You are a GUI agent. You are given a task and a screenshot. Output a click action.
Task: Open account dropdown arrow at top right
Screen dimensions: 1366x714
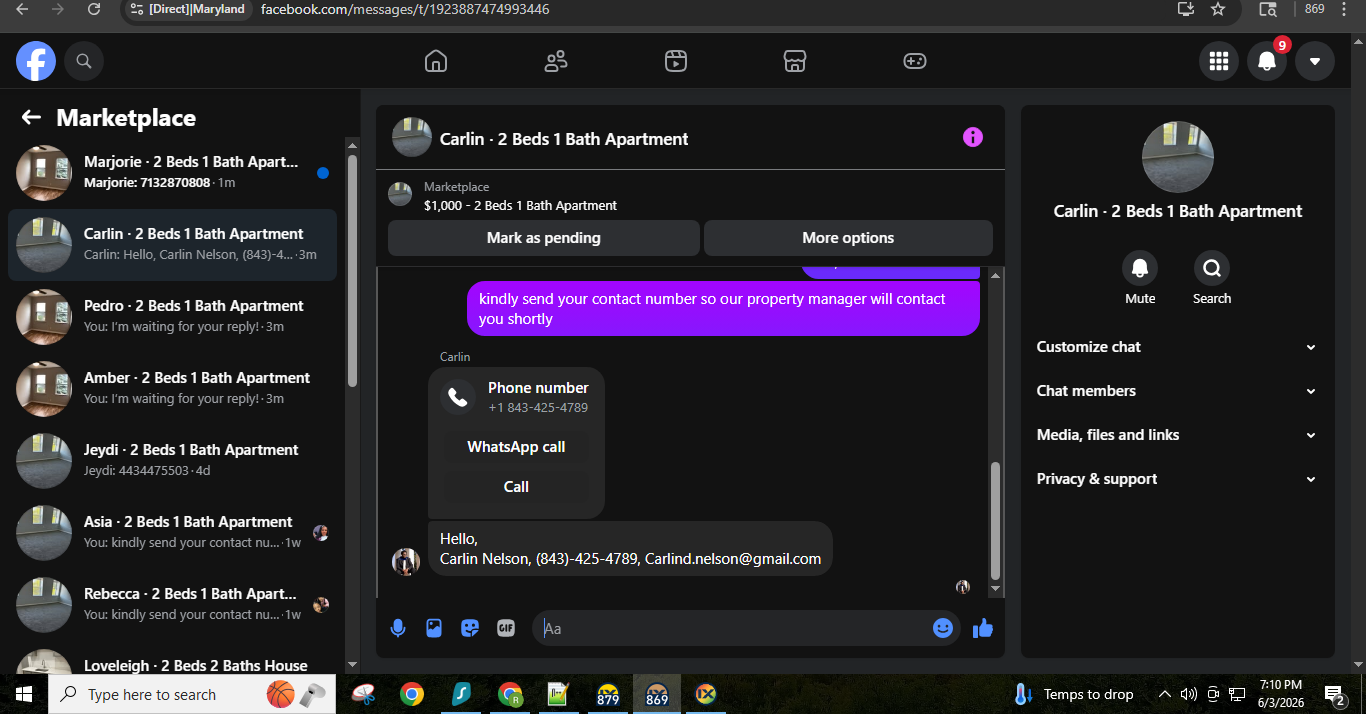pos(1315,61)
